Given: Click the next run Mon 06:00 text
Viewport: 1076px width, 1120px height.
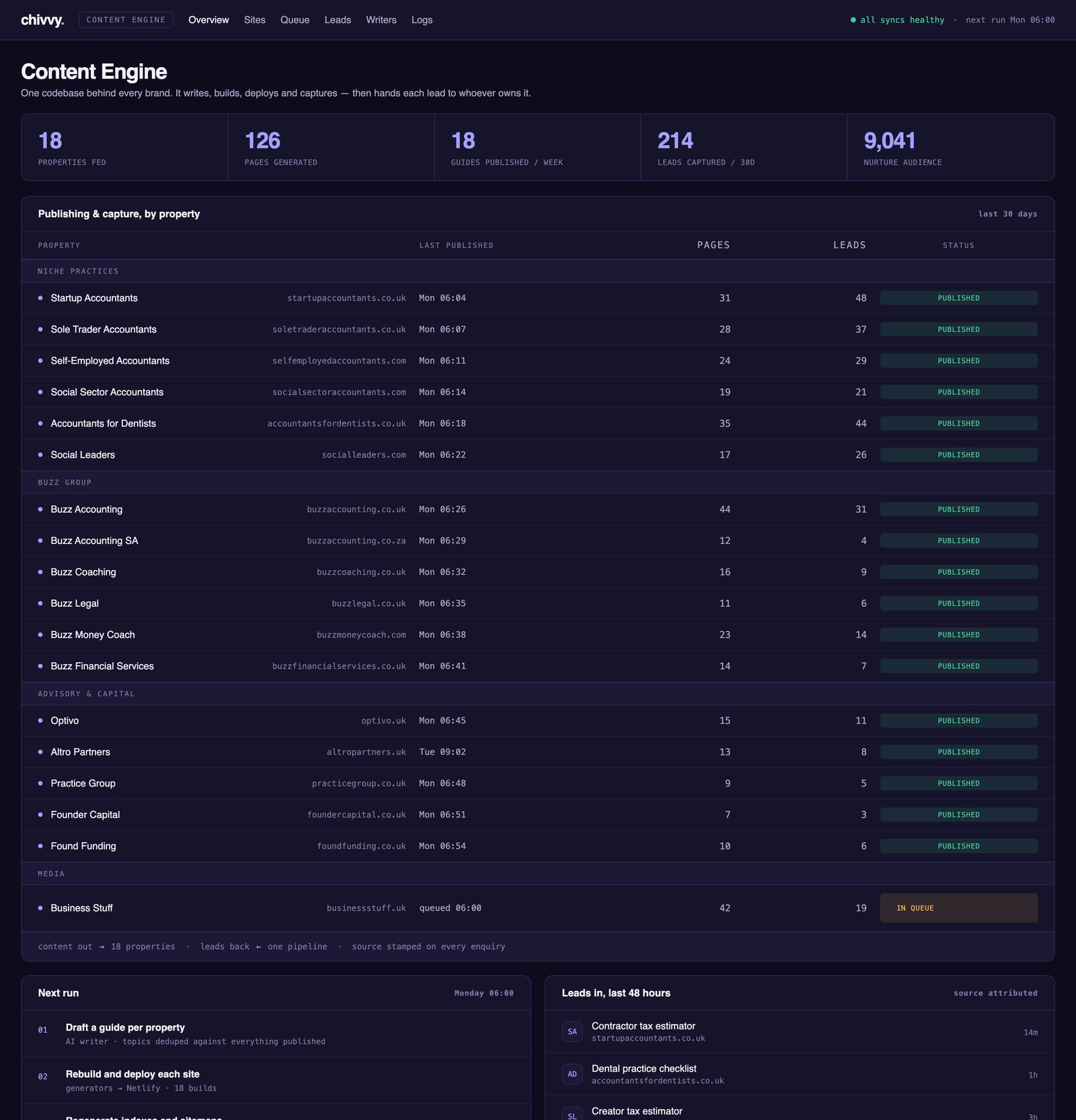Looking at the screenshot, I should [1010, 20].
